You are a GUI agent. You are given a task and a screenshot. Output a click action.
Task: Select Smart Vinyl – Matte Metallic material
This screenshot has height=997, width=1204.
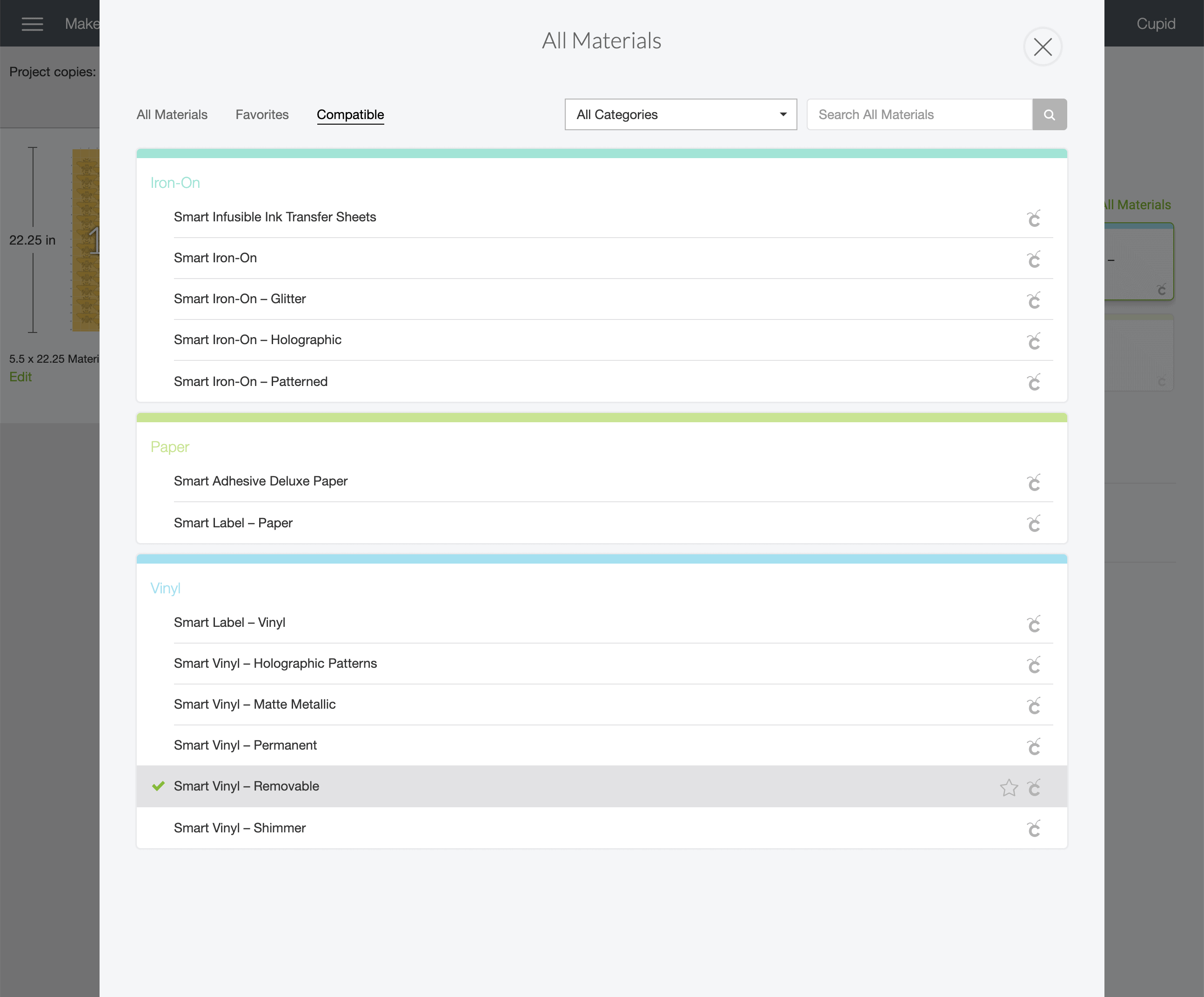[254, 705]
